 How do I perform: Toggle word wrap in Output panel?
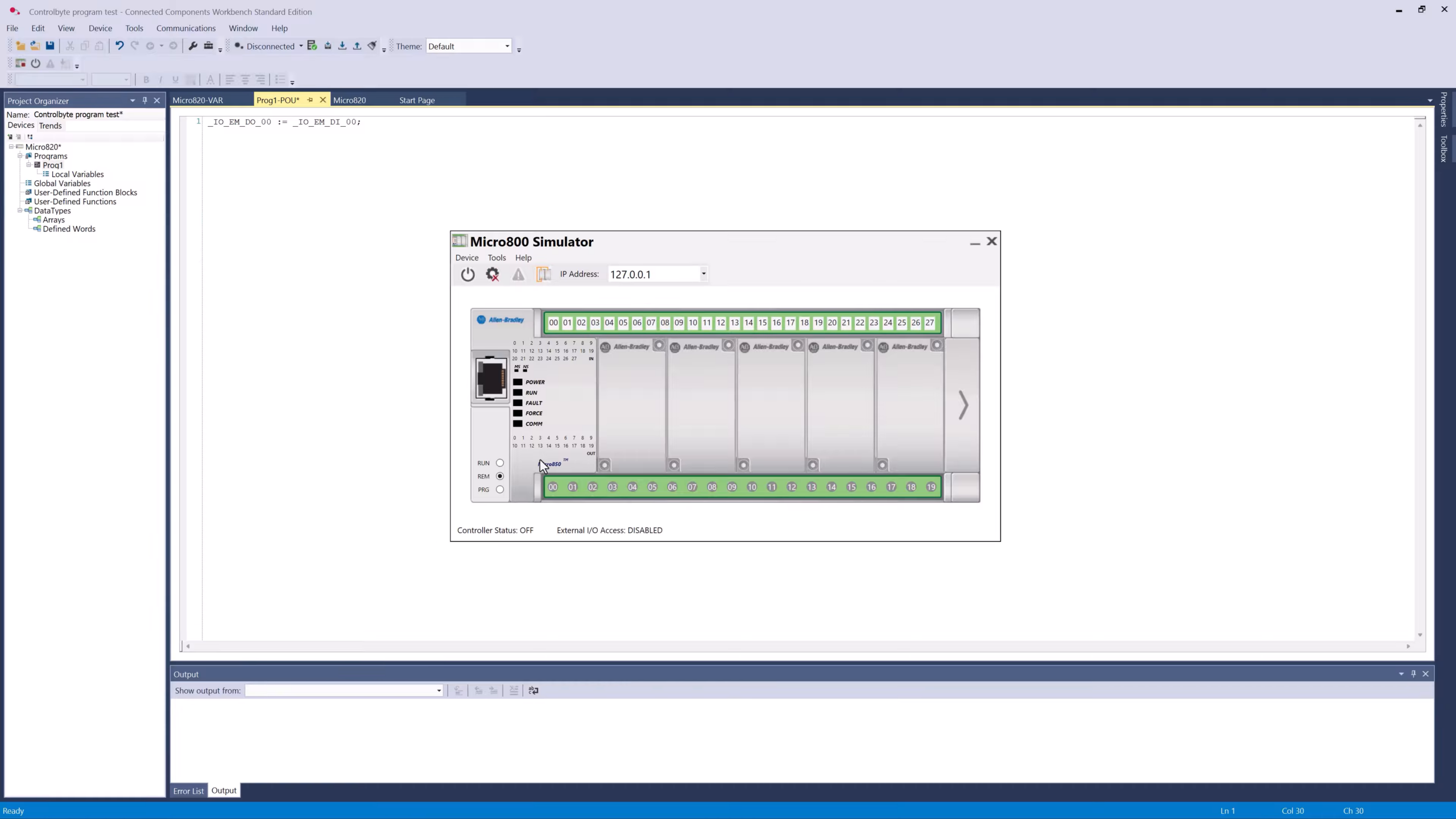(533, 690)
